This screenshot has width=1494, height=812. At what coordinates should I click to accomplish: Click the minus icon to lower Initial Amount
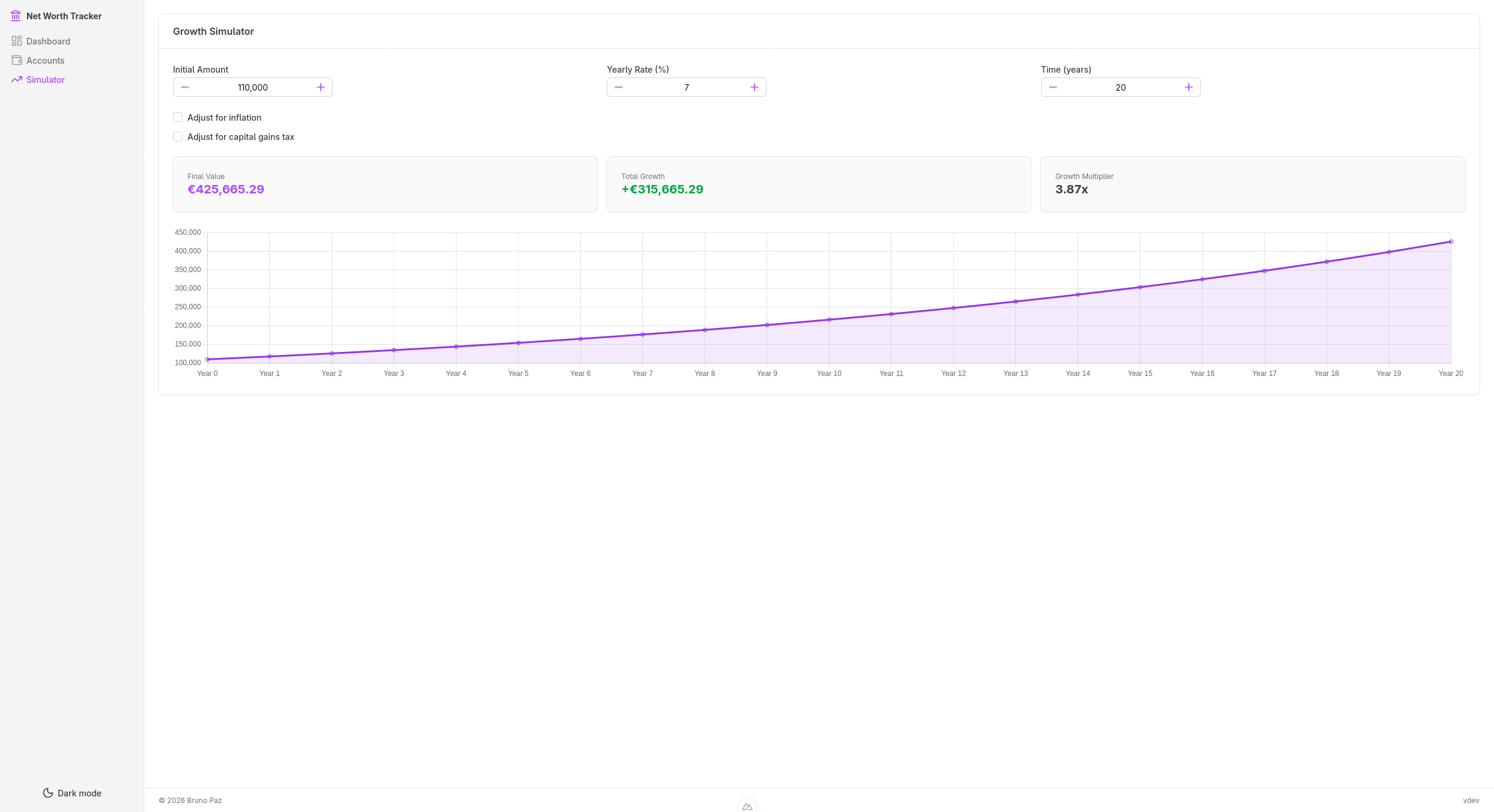(185, 87)
